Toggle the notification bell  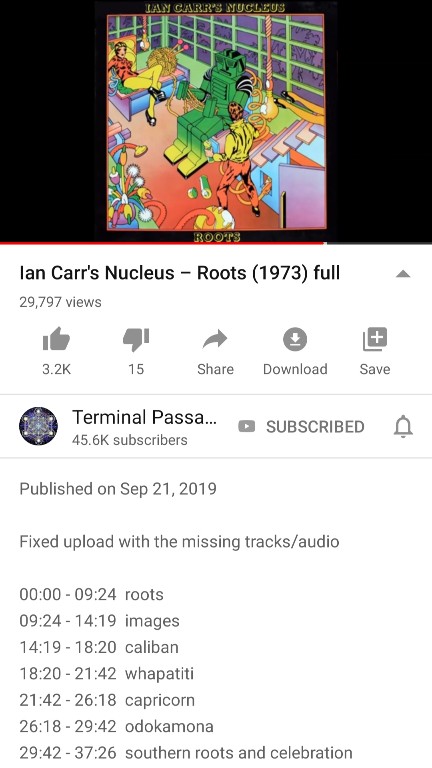(x=403, y=427)
